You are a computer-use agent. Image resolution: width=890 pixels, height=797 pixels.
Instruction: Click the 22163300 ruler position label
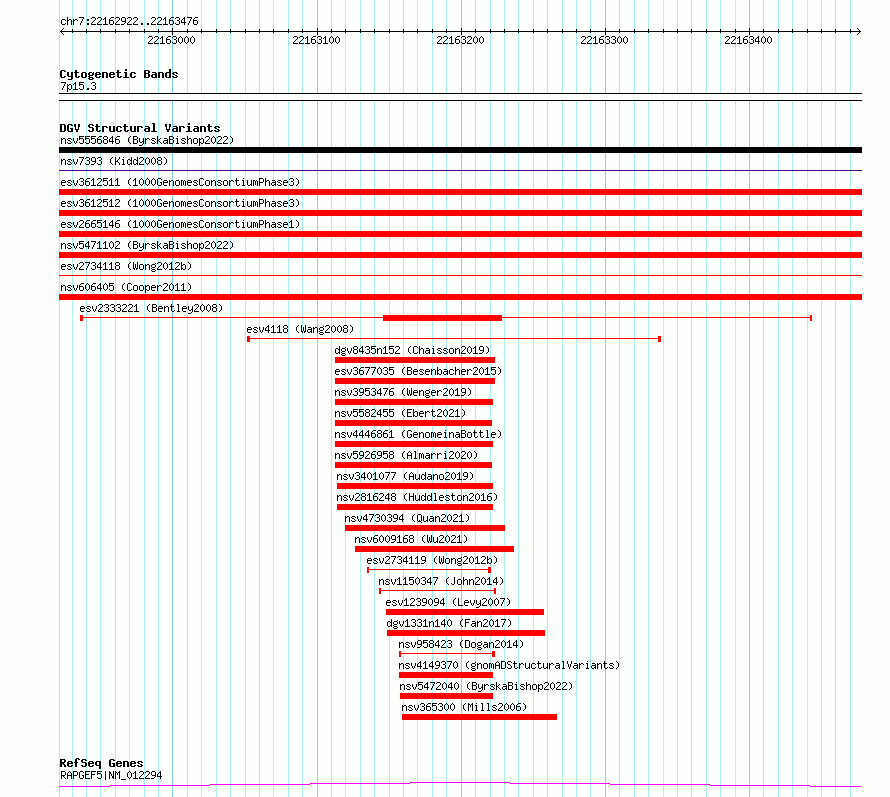click(604, 40)
